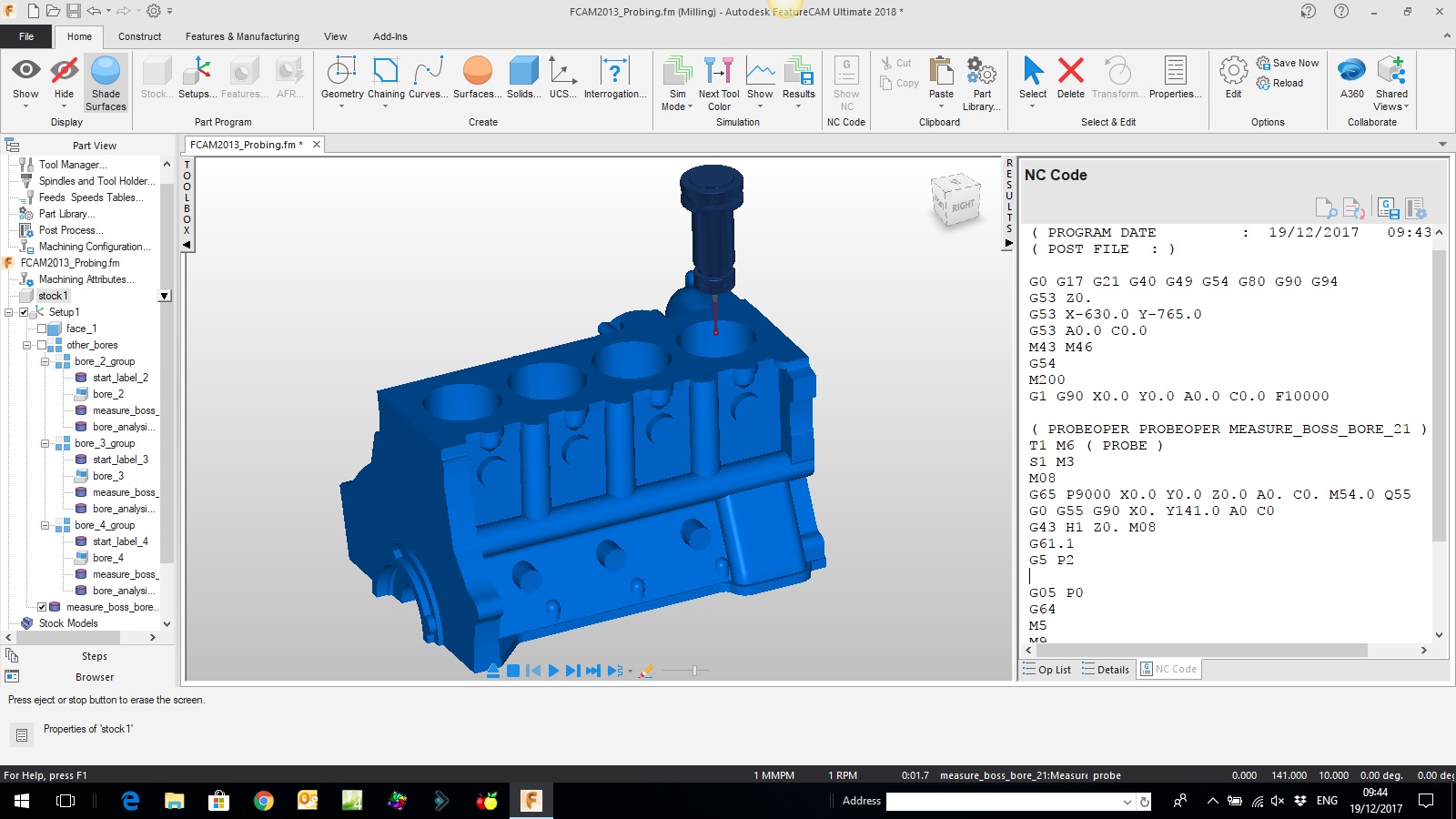Click Reload in Options
The width and height of the screenshot is (1456, 819).
(1279, 83)
